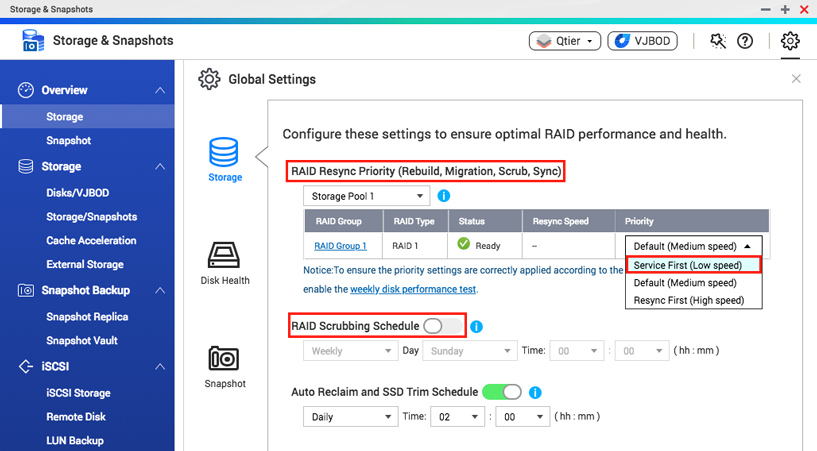This screenshot has width=817, height=451.
Task: Click info icon next to Auto Reclaim schedule
Action: click(x=536, y=392)
